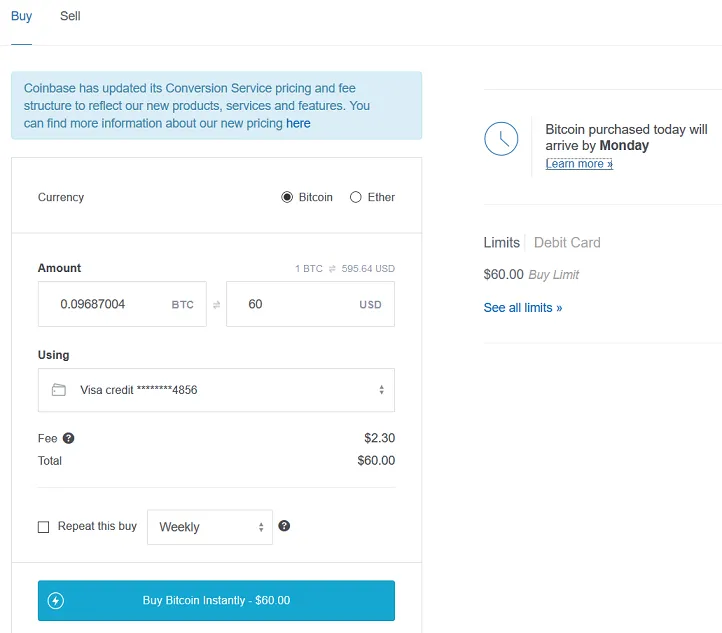
Task: Click the swap arrows between BTC and USD fields
Action: pos(216,304)
